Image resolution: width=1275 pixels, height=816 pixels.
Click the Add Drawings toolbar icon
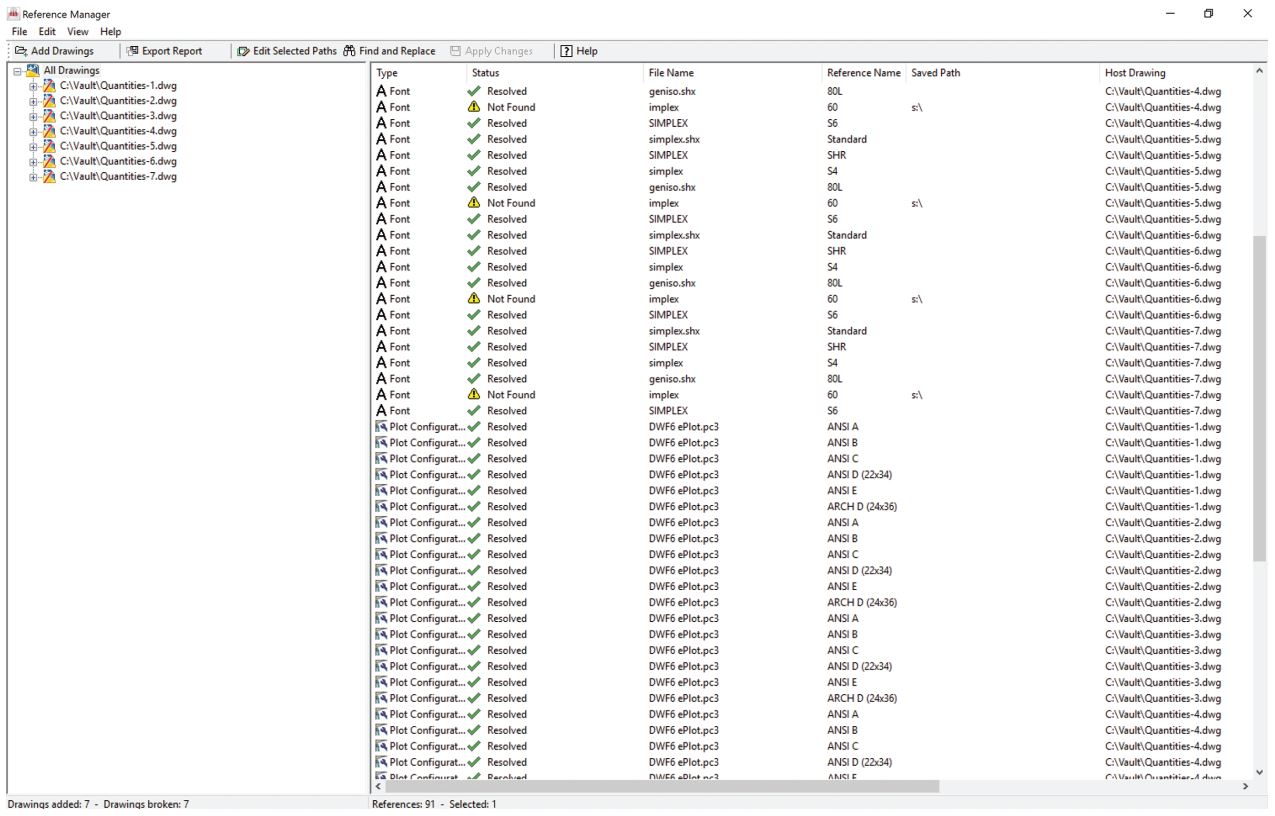pyautogui.click(x=22, y=50)
